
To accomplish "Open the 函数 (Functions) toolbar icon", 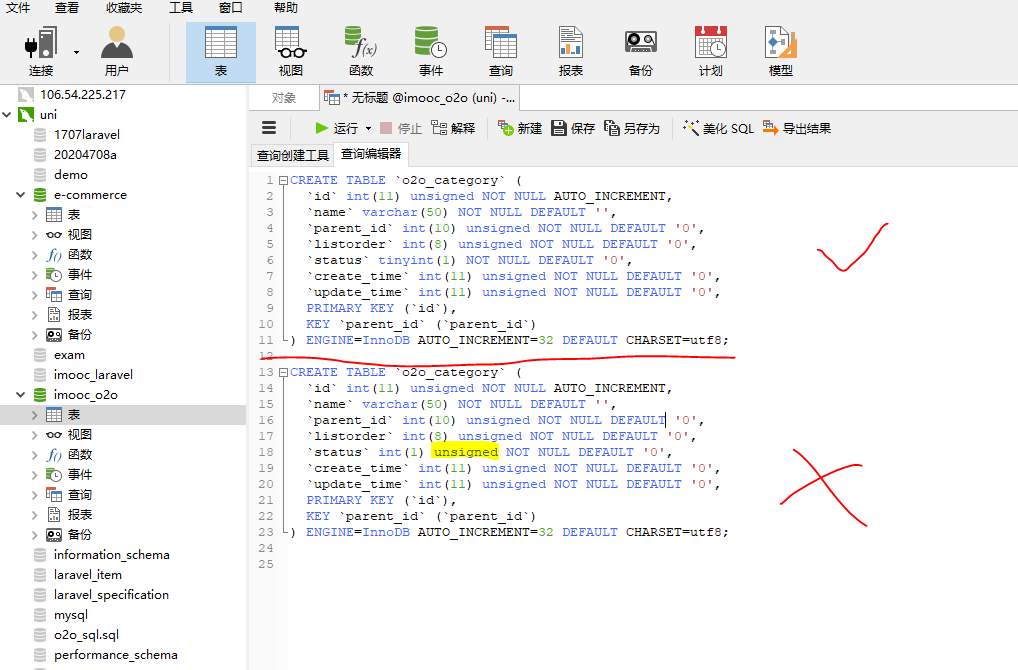I will (x=359, y=50).
